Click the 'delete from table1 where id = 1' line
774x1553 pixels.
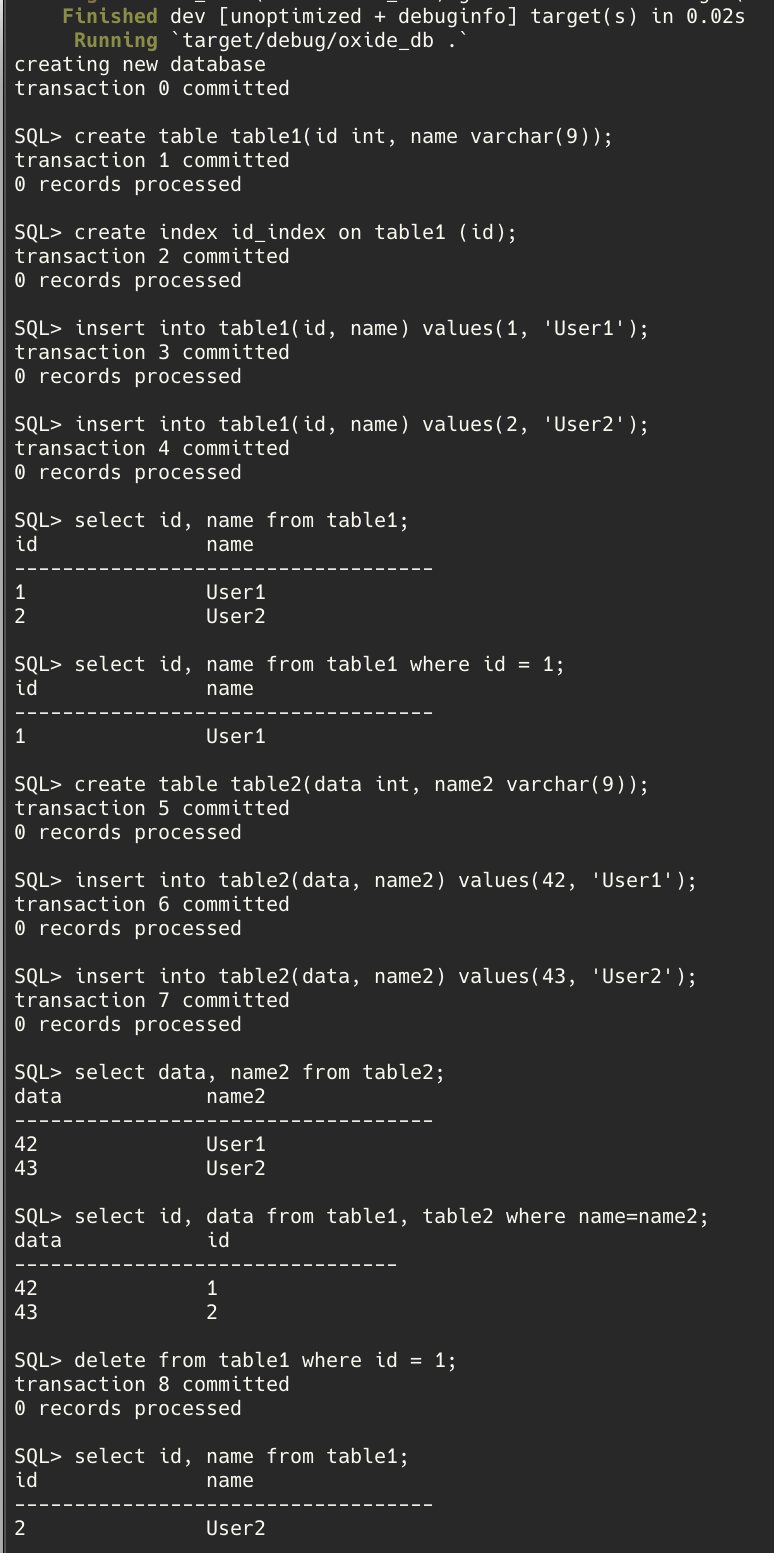235,1360
